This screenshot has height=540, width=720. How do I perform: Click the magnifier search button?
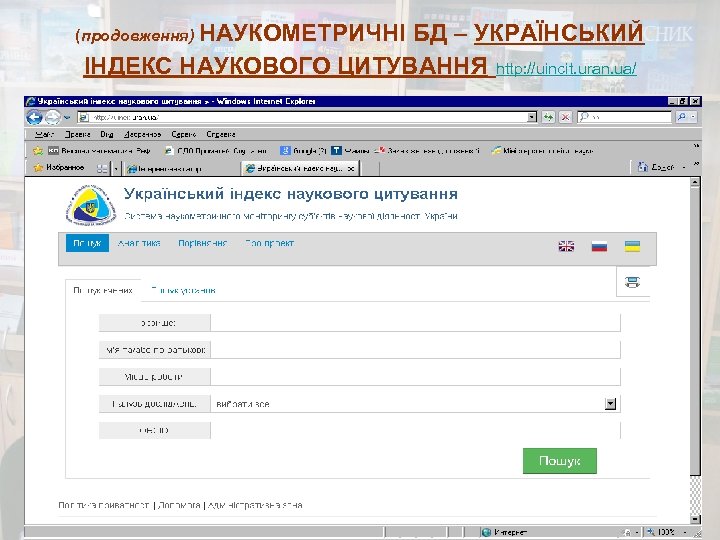pos(681,117)
